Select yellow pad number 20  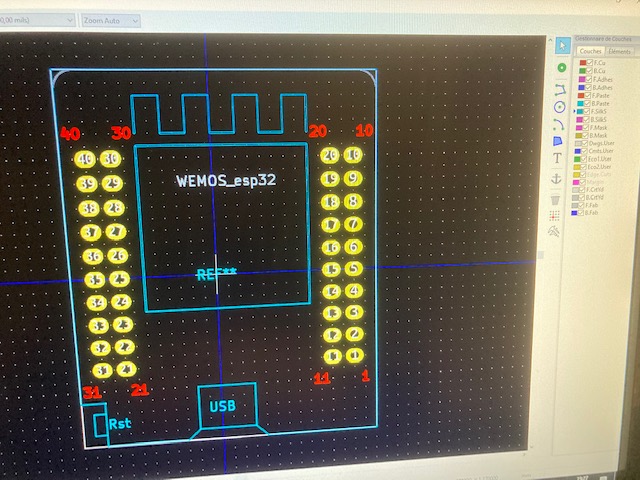pos(330,155)
